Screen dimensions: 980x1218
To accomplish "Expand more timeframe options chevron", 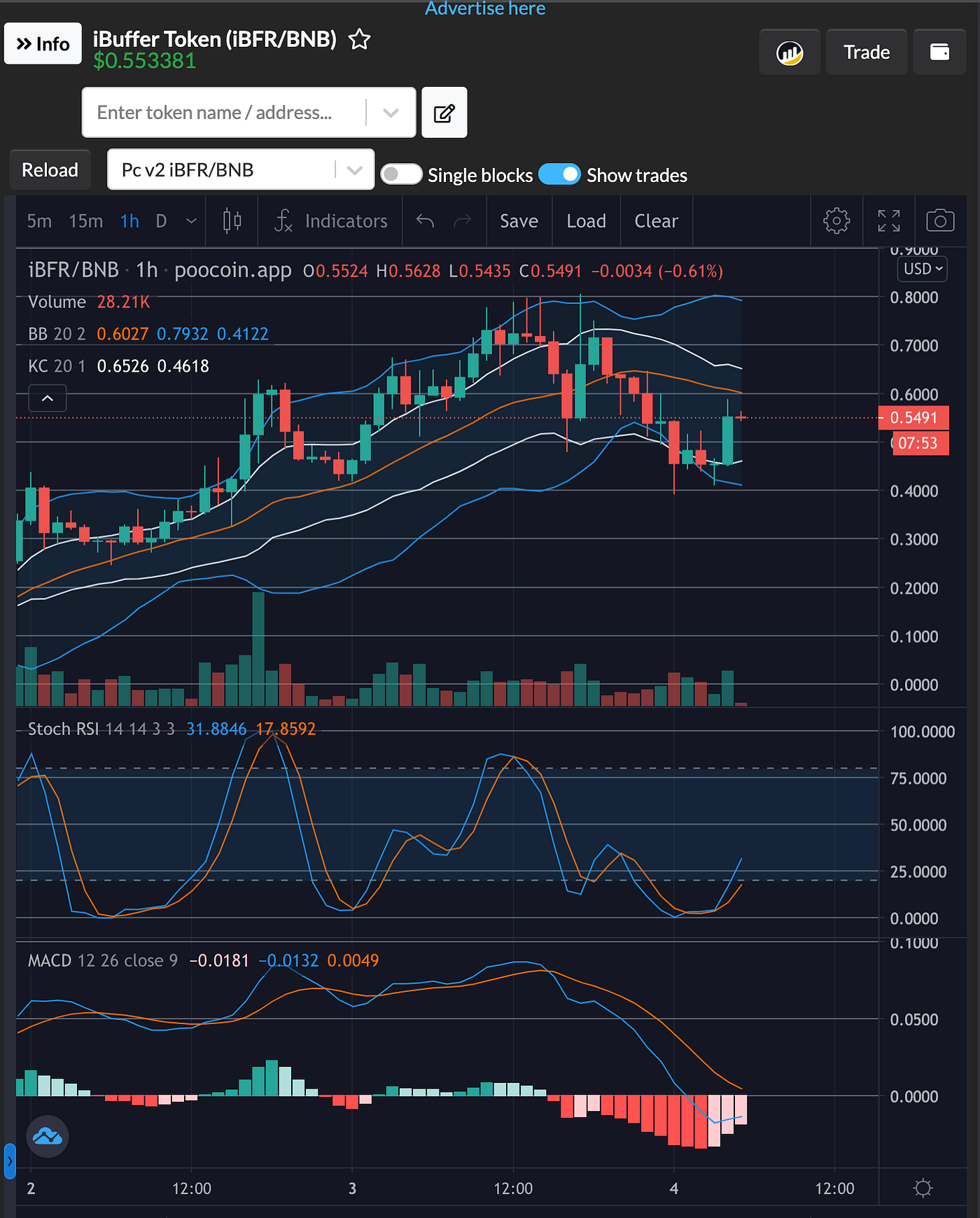I will [191, 221].
